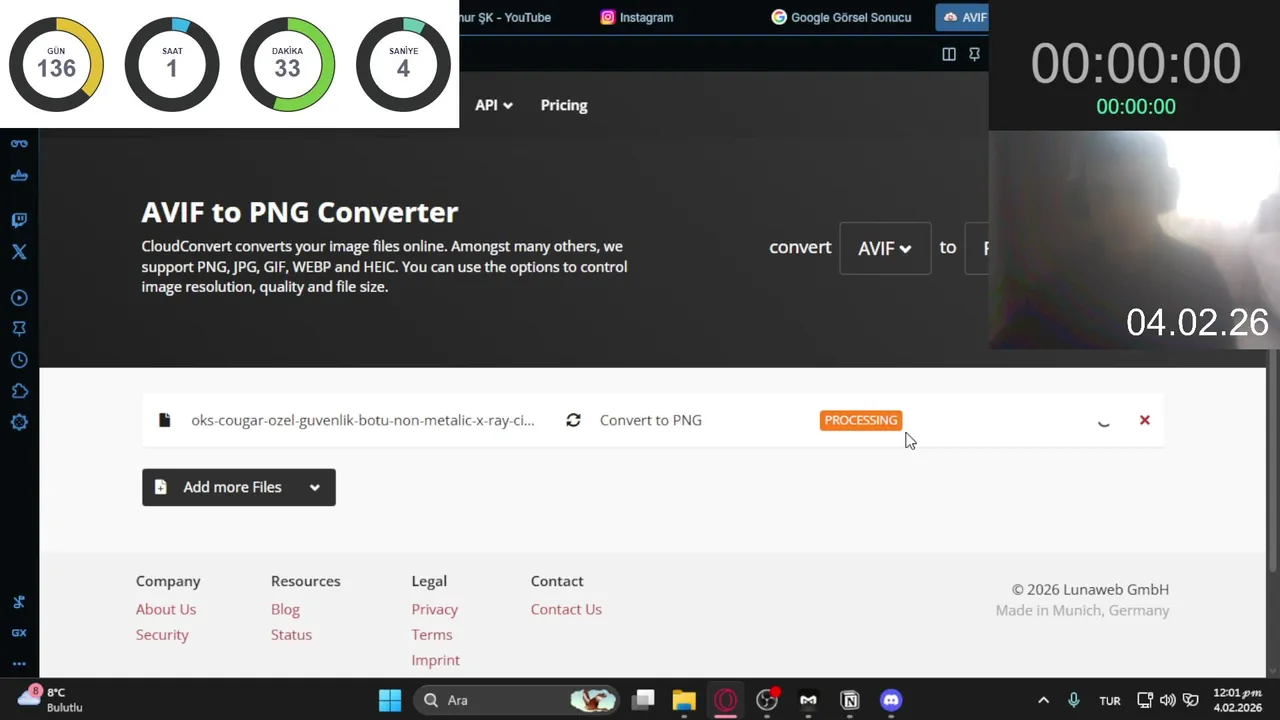Viewport: 1280px width, 720px height.
Task: Open the Notion taskbar icon
Action: (x=850, y=700)
